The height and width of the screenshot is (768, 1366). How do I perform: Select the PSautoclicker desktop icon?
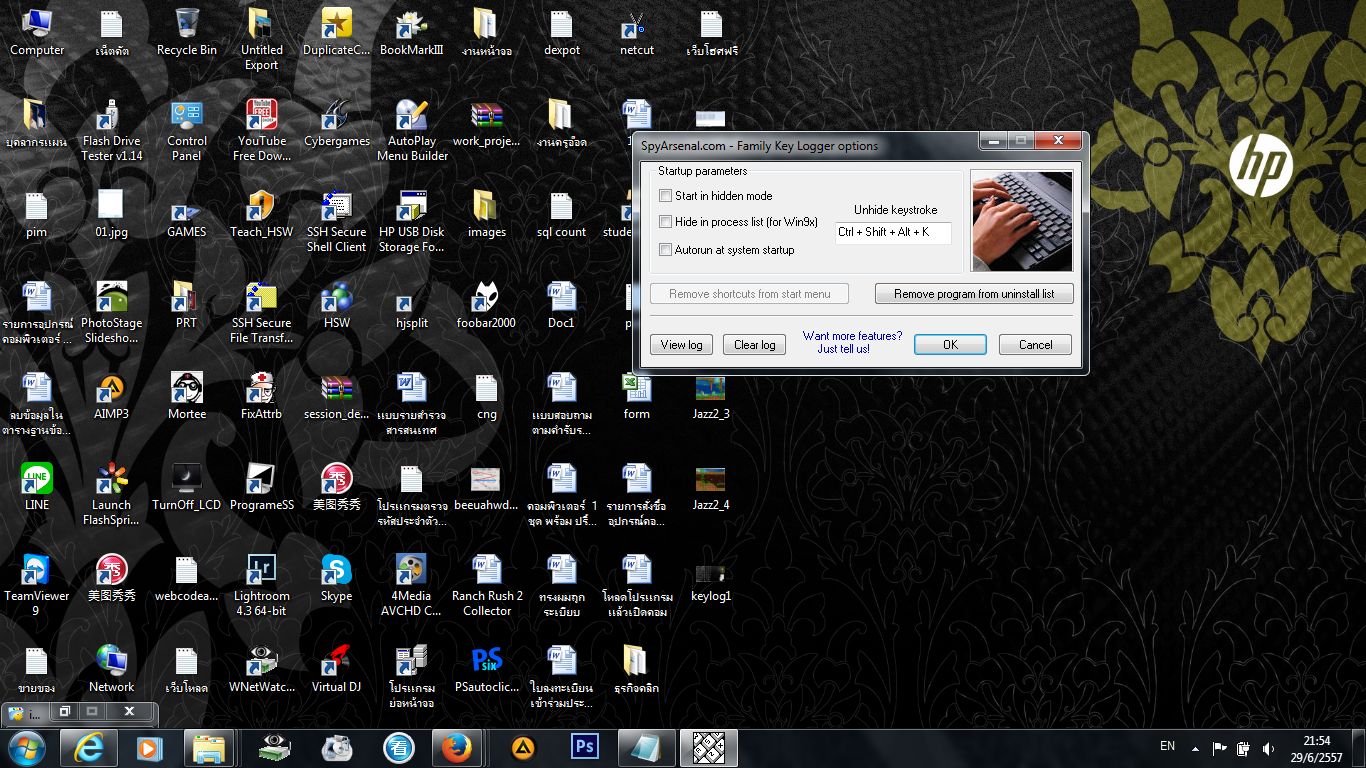point(487,670)
